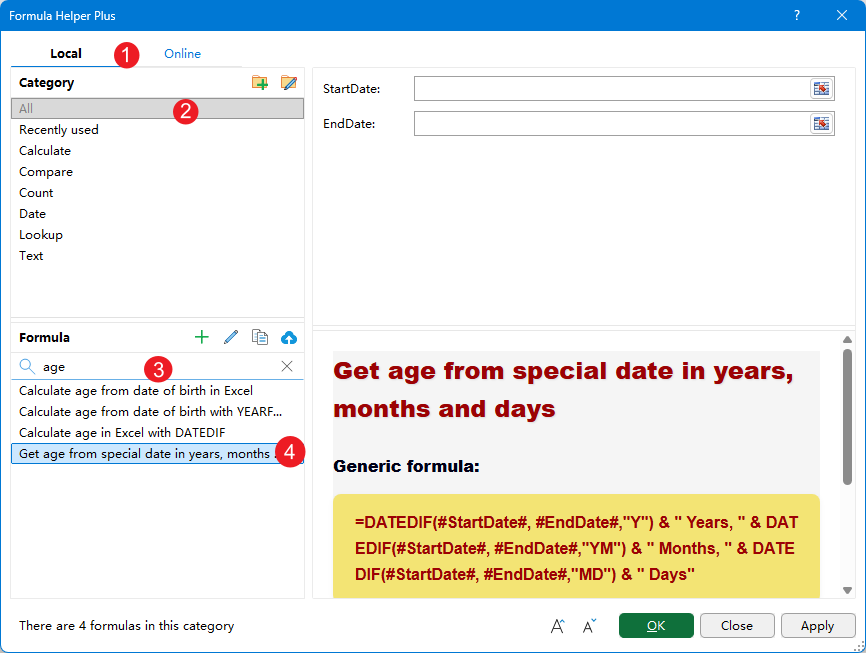Click the Close button

click(x=737, y=625)
